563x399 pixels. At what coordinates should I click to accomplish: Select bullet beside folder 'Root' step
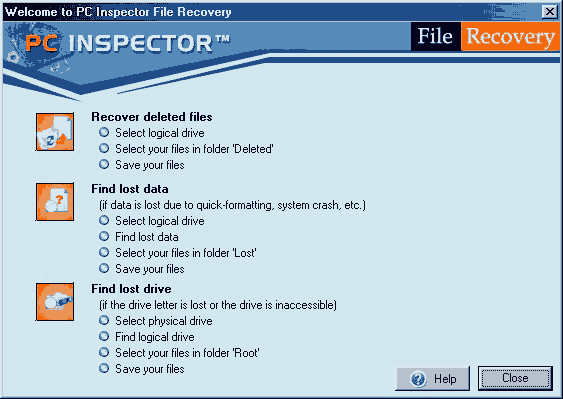pyautogui.click(x=104, y=352)
